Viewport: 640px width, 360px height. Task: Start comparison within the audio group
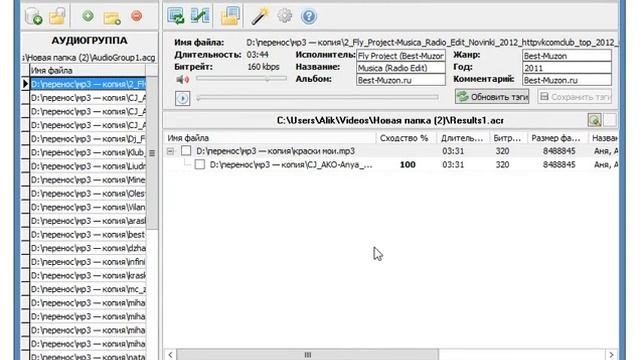click(176, 16)
